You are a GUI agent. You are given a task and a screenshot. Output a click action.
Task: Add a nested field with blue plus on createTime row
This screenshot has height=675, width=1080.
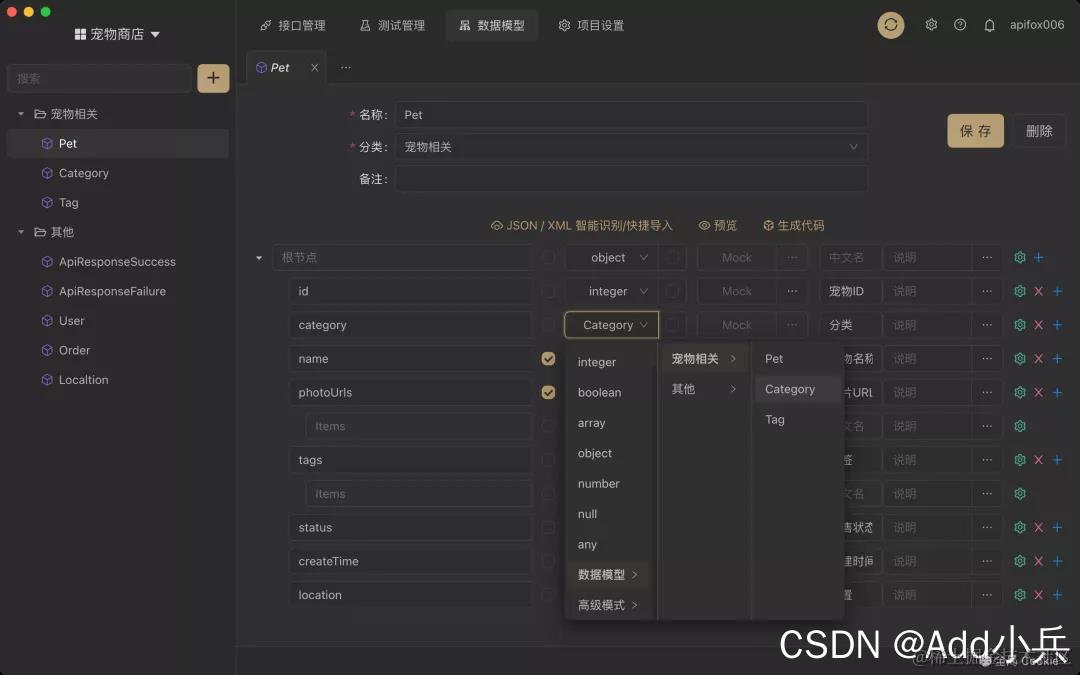(x=1056, y=561)
